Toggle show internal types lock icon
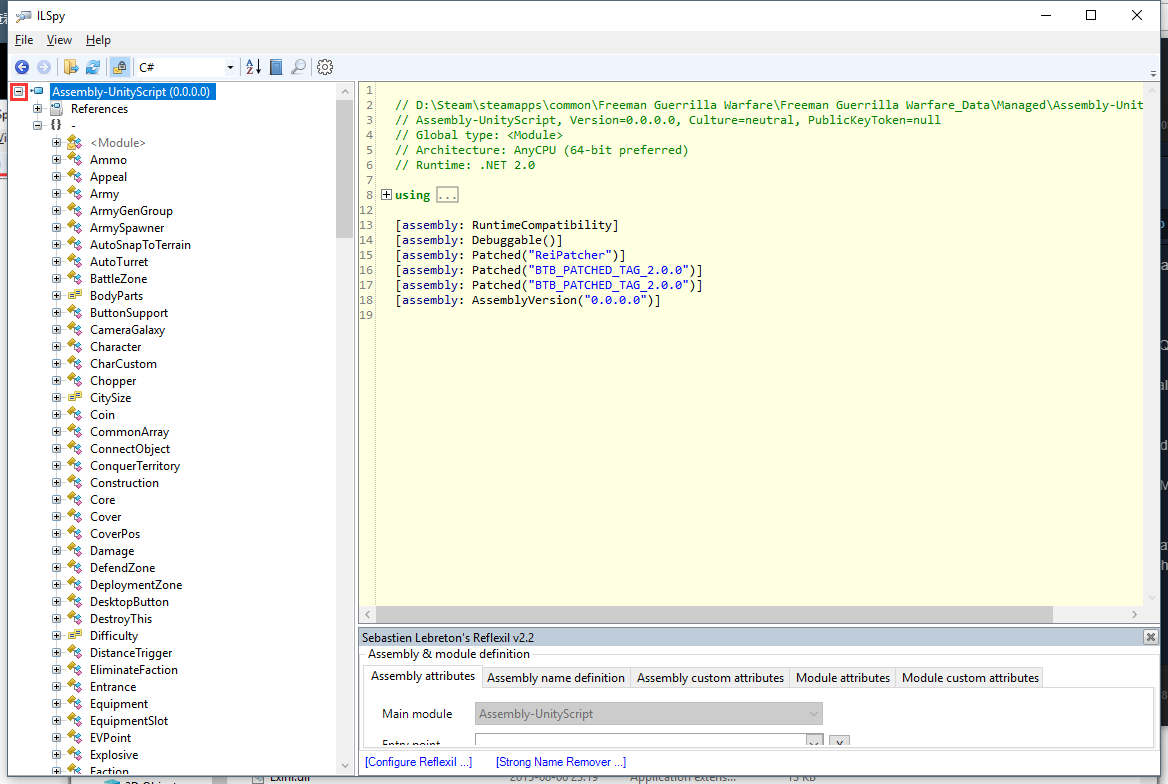The image size is (1168, 784). [119, 67]
